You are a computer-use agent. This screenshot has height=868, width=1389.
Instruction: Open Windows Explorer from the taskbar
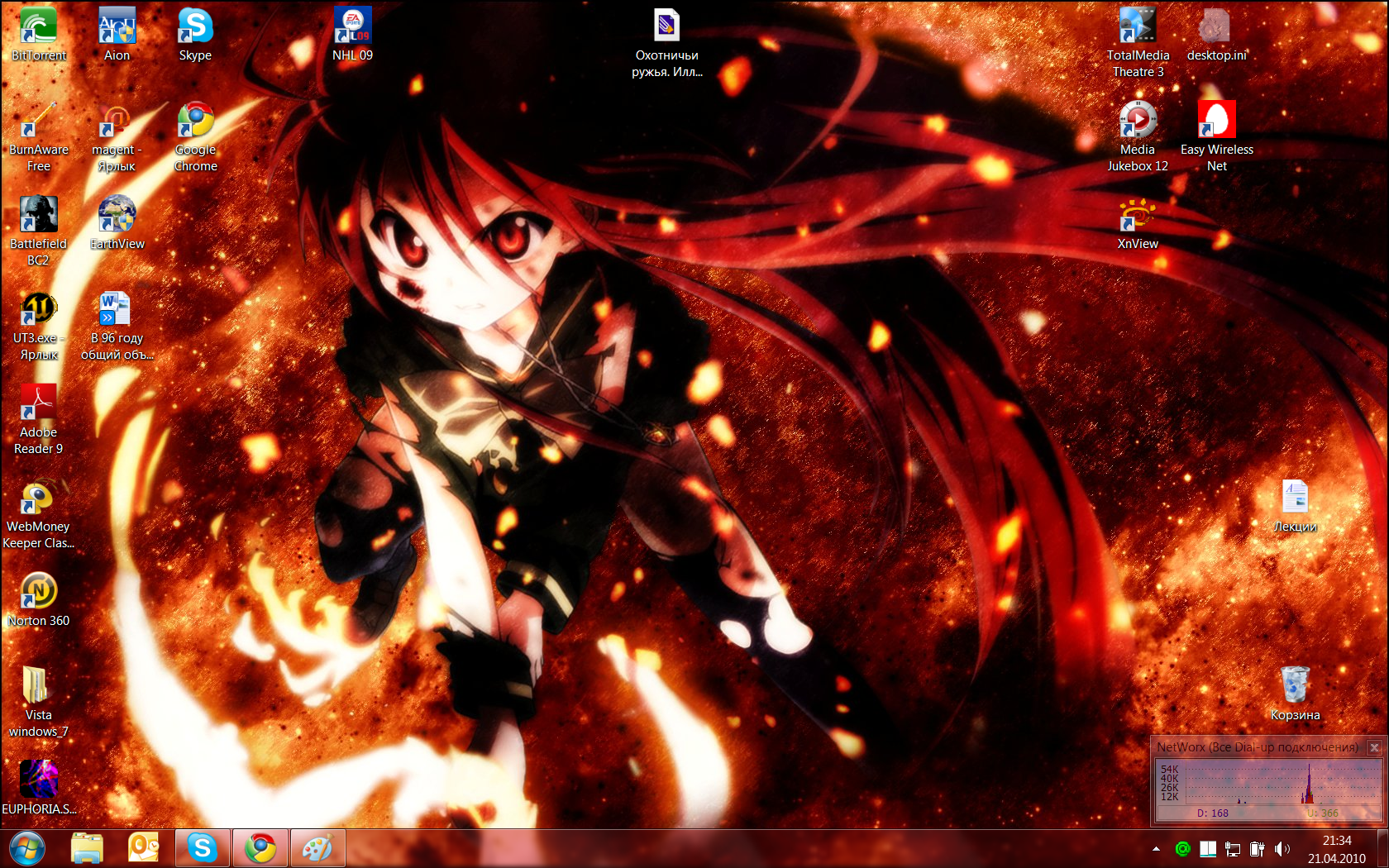pos(87,849)
